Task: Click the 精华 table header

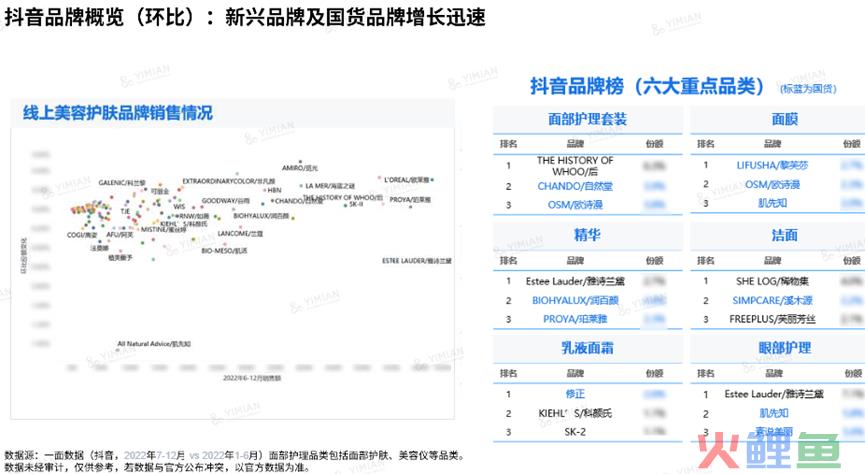Action: pyautogui.click(x=587, y=235)
